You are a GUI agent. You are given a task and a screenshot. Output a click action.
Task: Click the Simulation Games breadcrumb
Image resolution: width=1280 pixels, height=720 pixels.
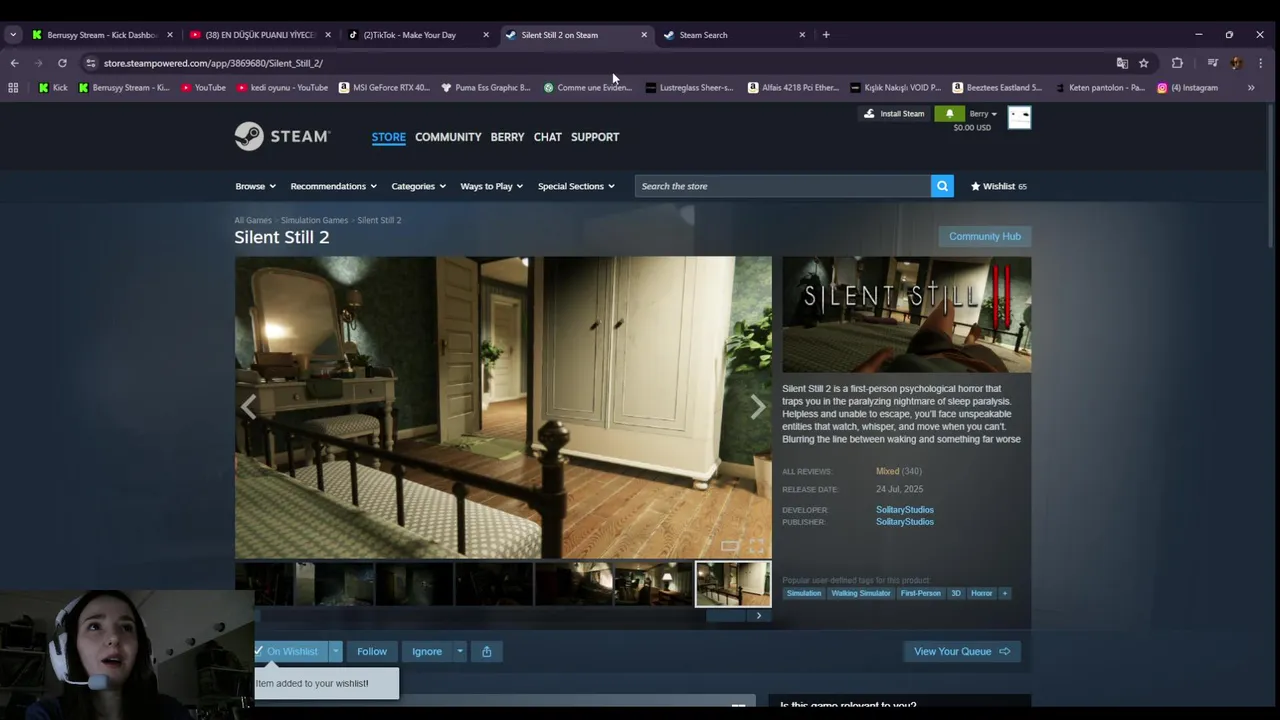314,220
